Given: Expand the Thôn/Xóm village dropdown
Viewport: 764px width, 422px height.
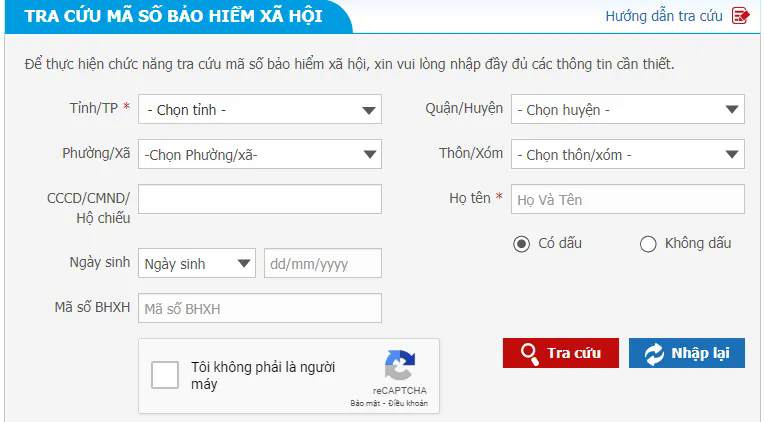Looking at the screenshot, I should (x=628, y=154).
